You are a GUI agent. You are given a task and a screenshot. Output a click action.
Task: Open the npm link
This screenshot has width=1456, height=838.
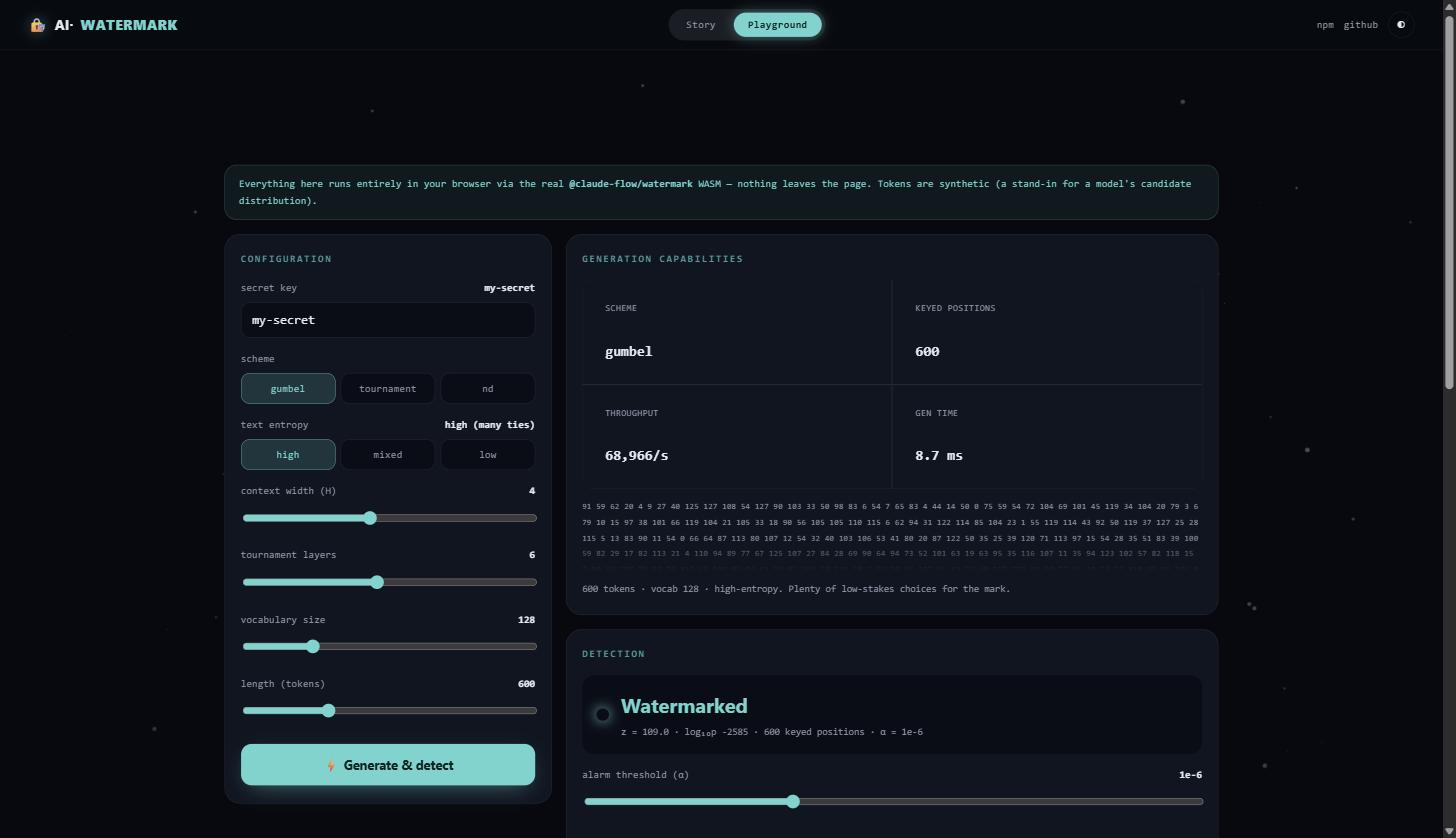(1325, 25)
